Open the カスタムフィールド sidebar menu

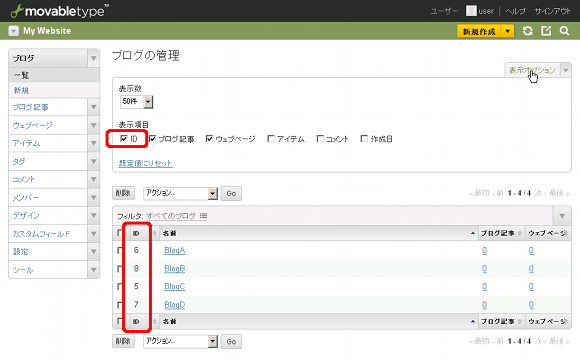coord(48,234)
